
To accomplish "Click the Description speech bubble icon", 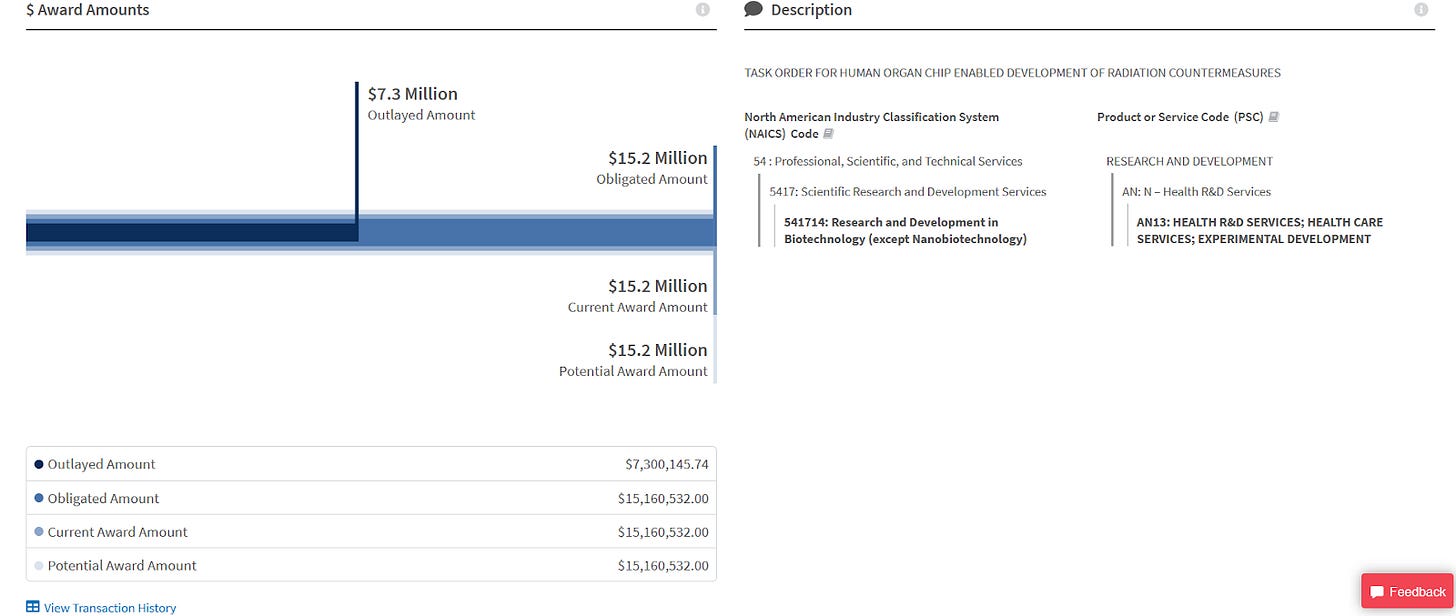I will pos(753,9).
